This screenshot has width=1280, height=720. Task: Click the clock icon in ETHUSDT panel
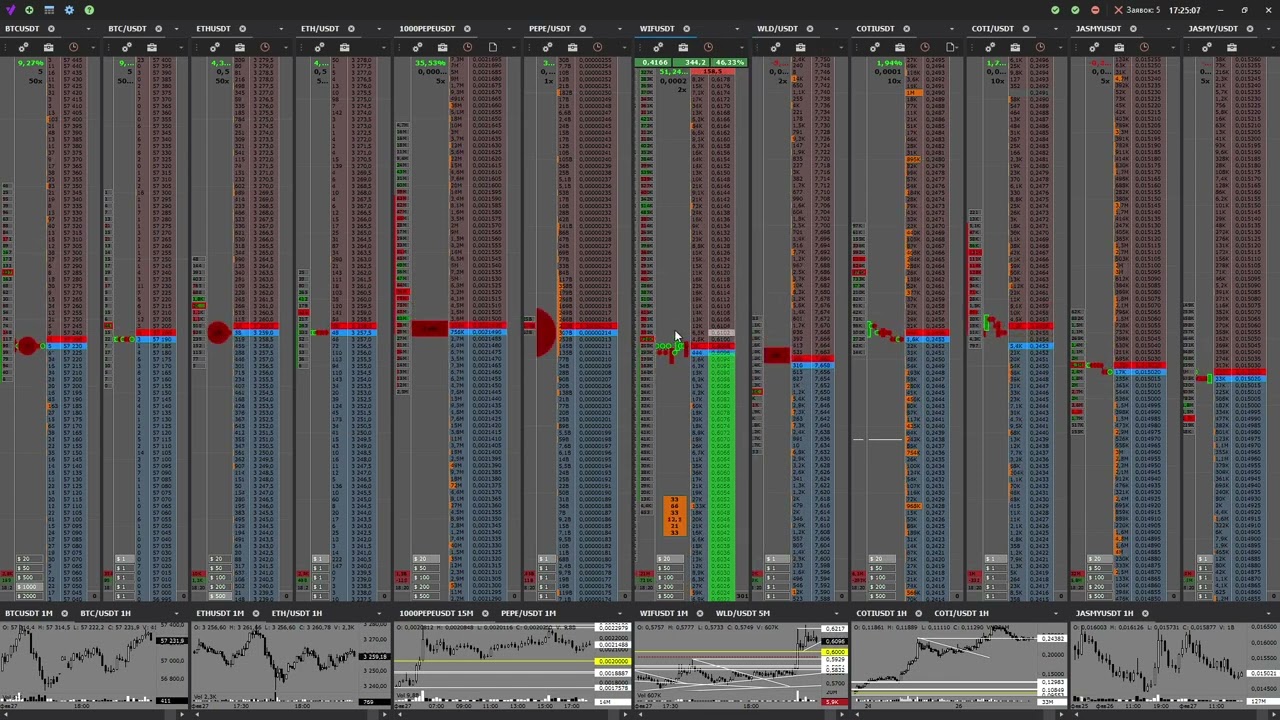(265, 47)
